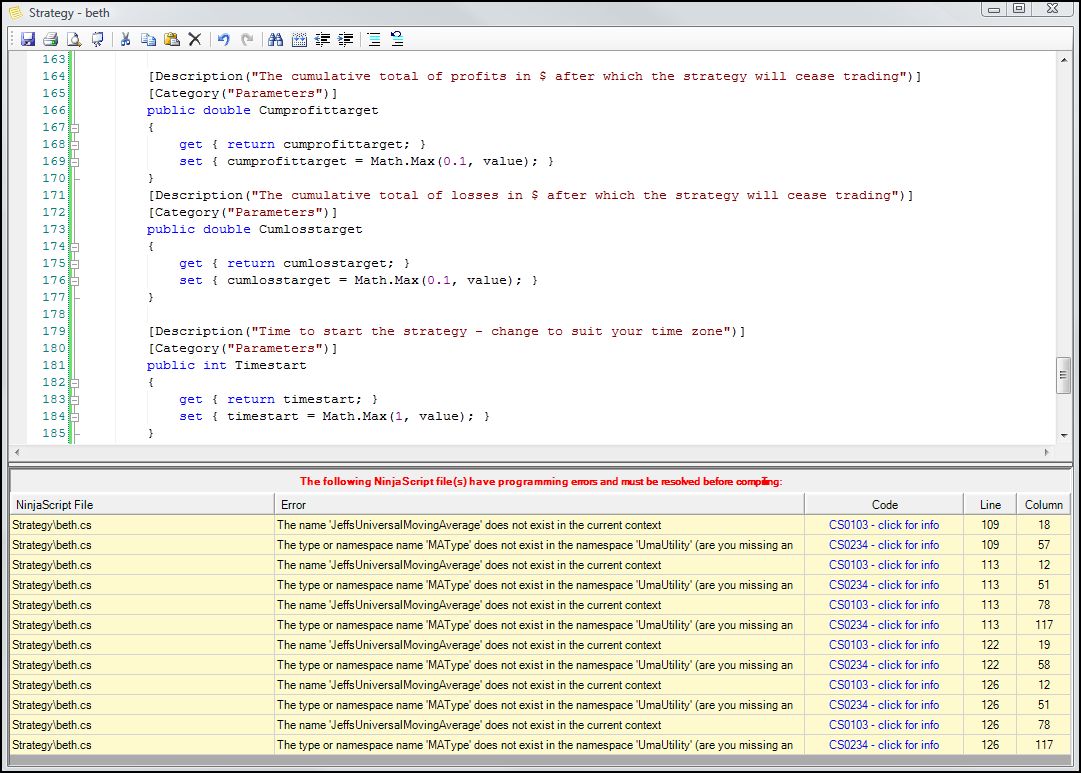Click the scroll down arrow of code editor
Screen dimensions: 1081x773
click(x=1064, y=435)
